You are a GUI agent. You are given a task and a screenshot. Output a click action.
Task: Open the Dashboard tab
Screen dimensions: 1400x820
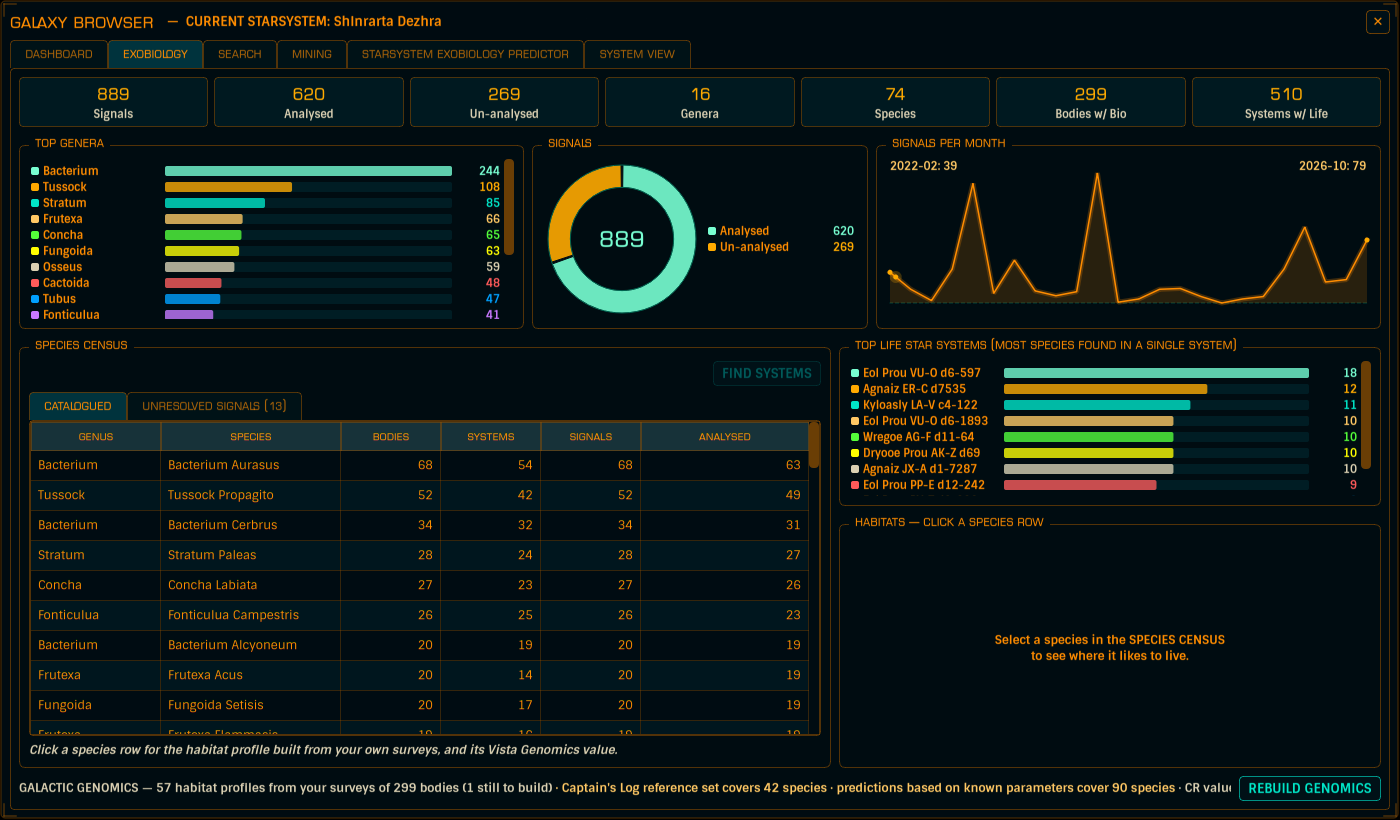59,54
